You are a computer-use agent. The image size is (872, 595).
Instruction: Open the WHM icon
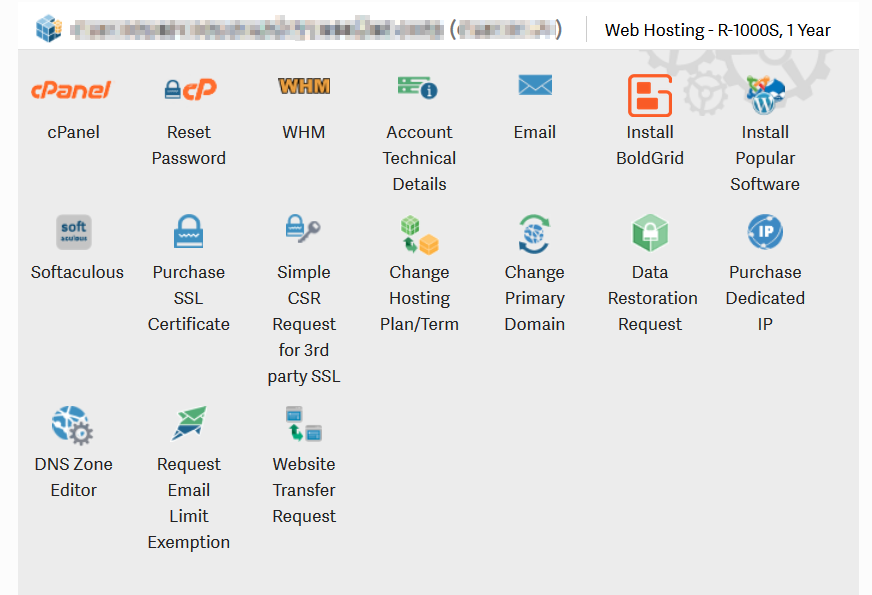coord(304,87)
